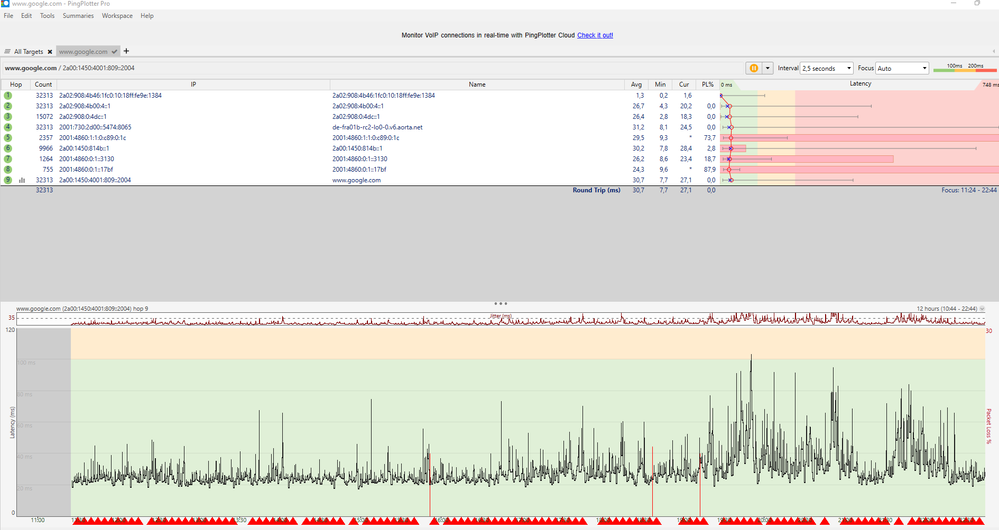This screenshot has height=530, width=999.
Task: Click the Hop column header
Action: point(16,84)
